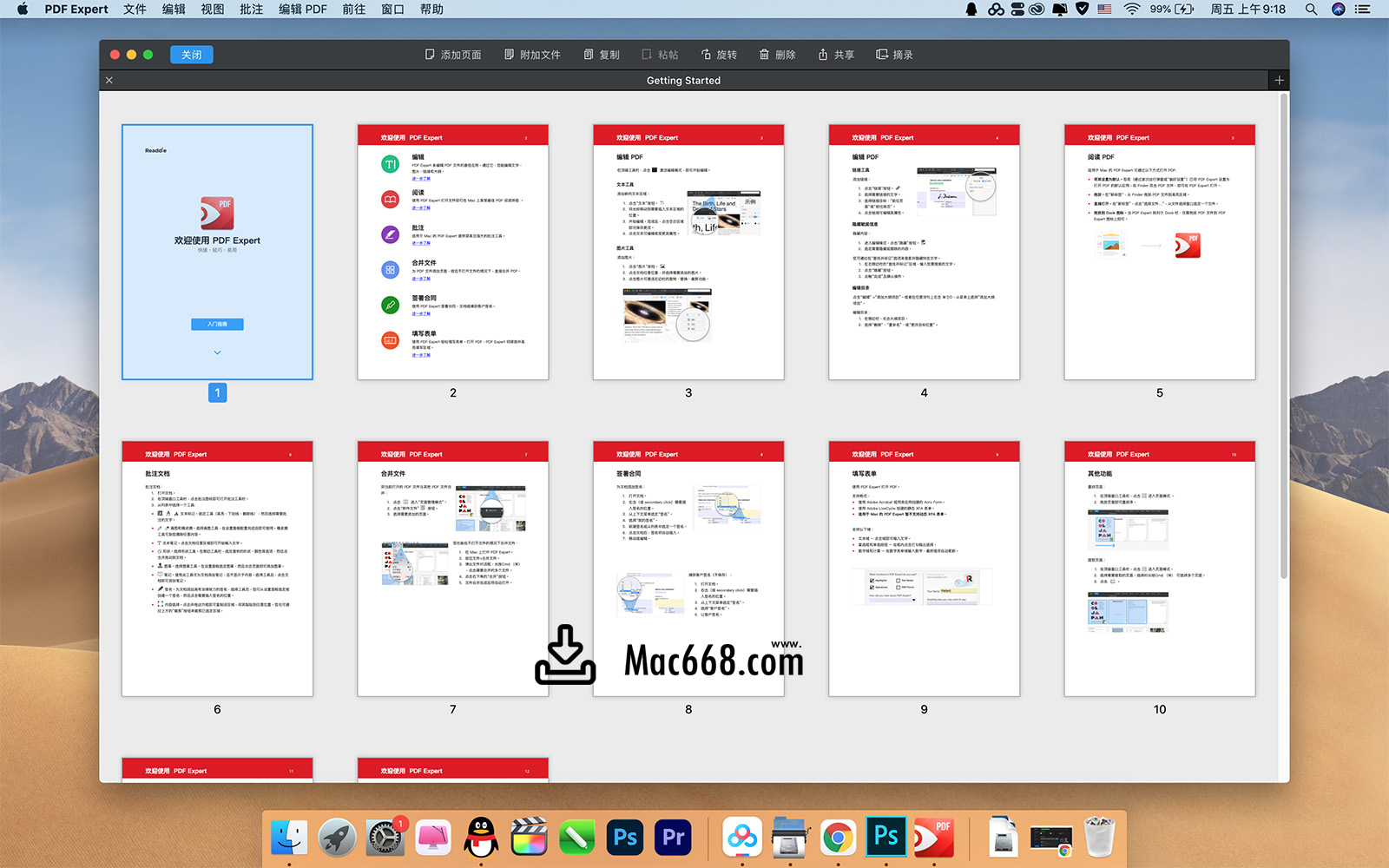
Task: Click the highlighted page number 1 label
Action: point(217,393)
